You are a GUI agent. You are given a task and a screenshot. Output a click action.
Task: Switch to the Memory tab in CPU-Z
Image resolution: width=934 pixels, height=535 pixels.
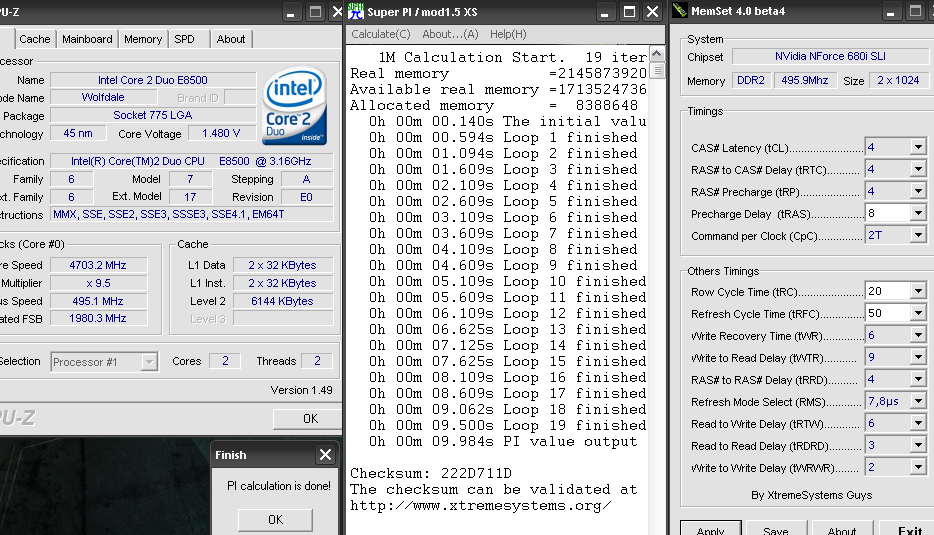click(x=143, y=39)
